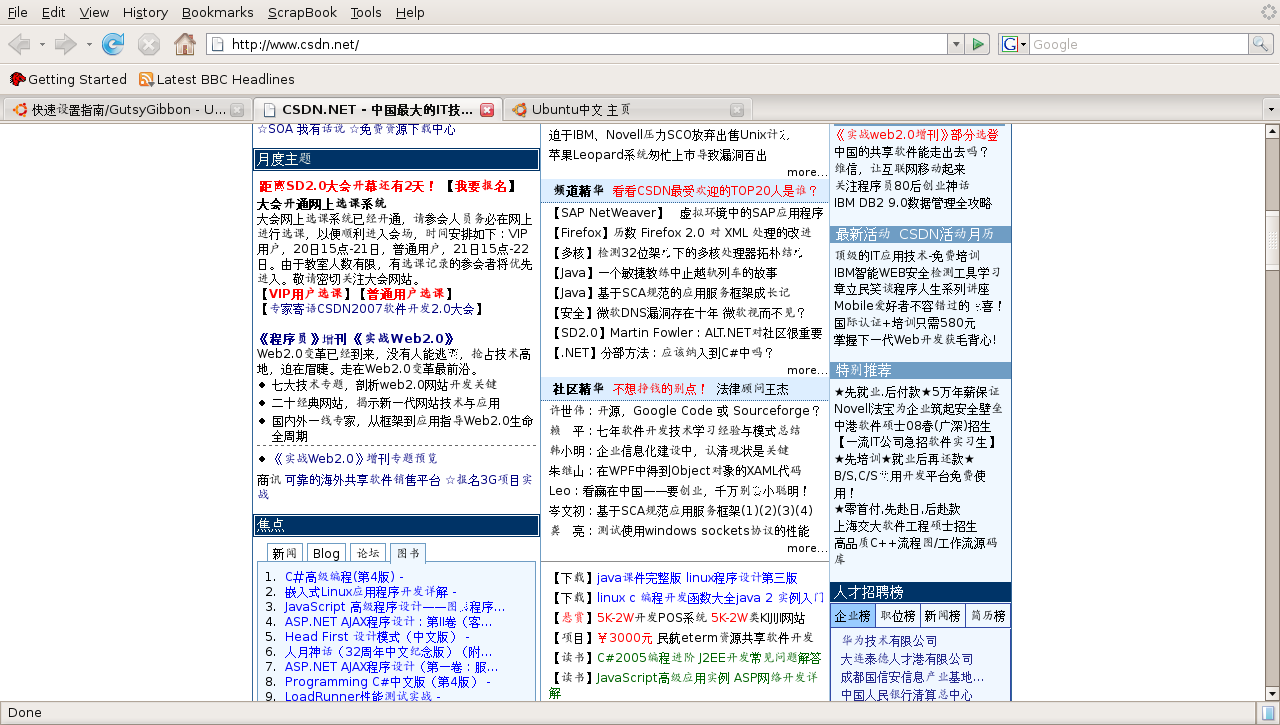Screen dimensions: 1280x725
Task: Open the 不想挣钱的别点 red link
Action: [x=660, y=389]
